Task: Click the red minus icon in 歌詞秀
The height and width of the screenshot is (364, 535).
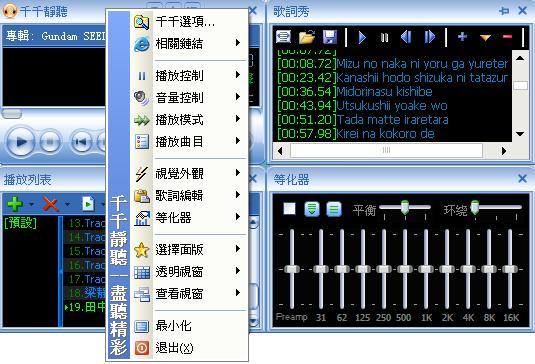Action: pyautogui.click(x=507, y=36)
